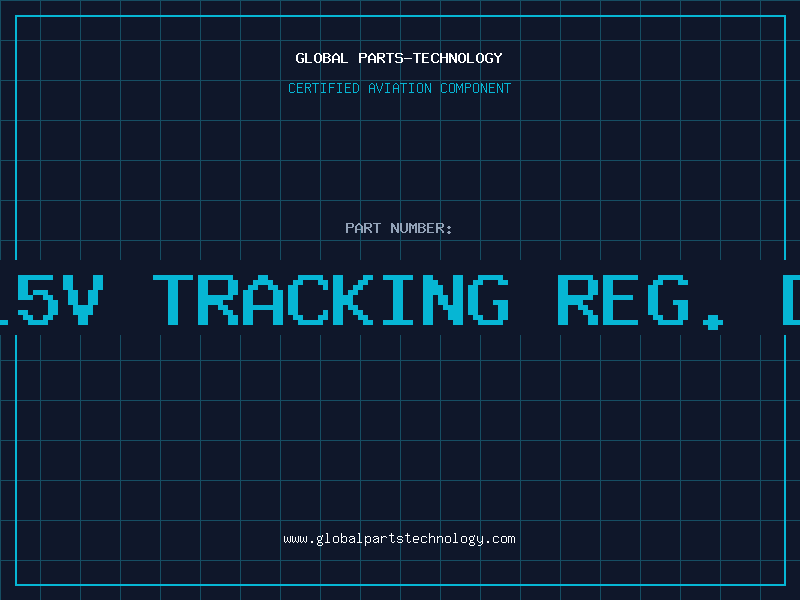Click the cut-off letter D after REG.
800x600 pixels.
click(x=790, y=299)
